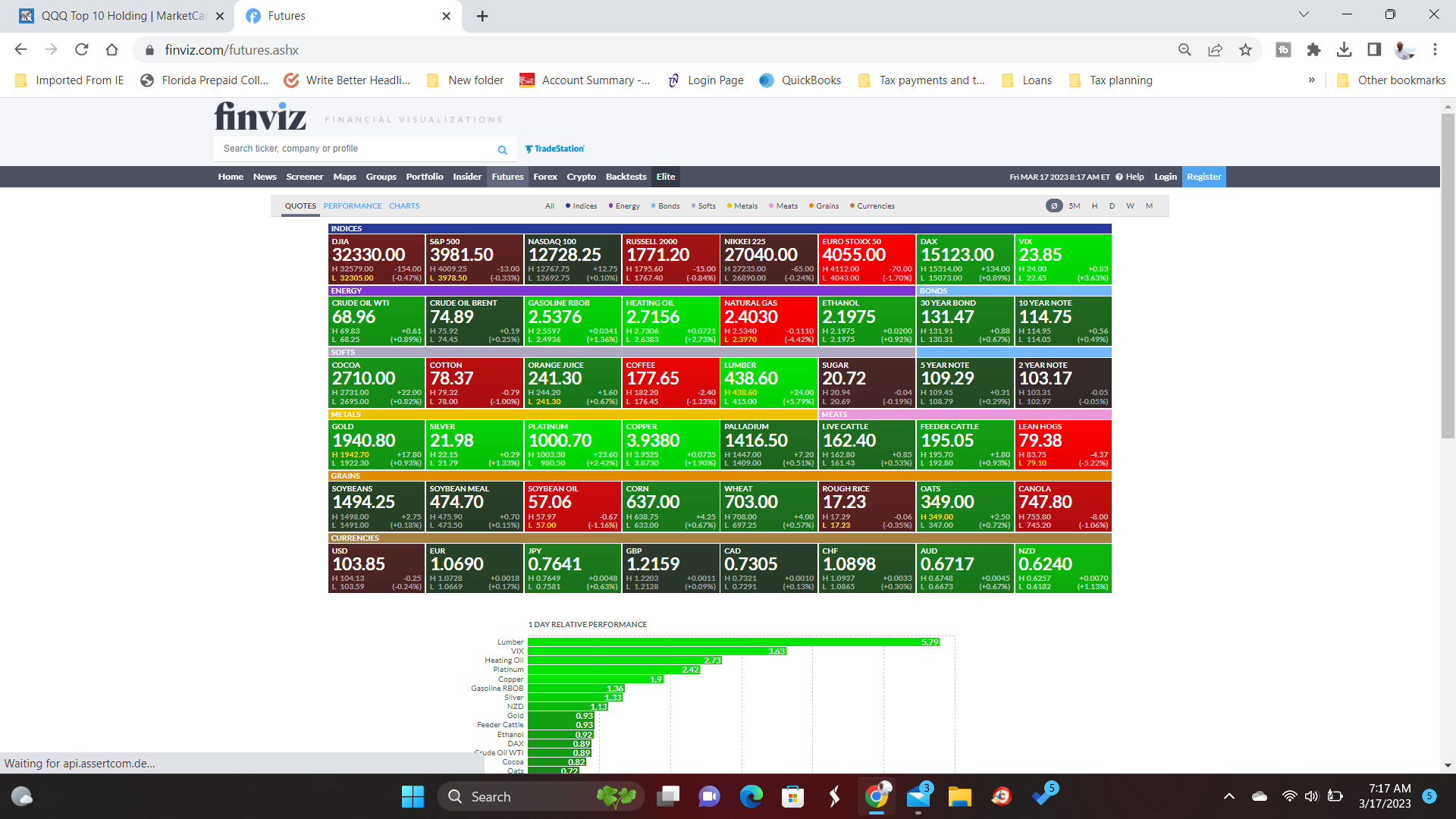The width and height of the screenshot is (1456, 819).
Task: Click the TradeStation sponsor logo
Action: [x=554, y=149]
